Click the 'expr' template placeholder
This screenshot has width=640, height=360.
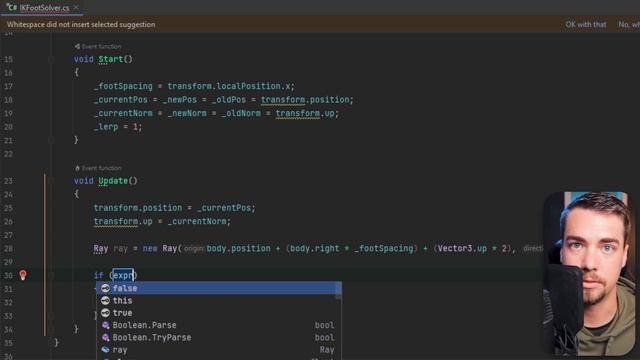click(123, 275)
